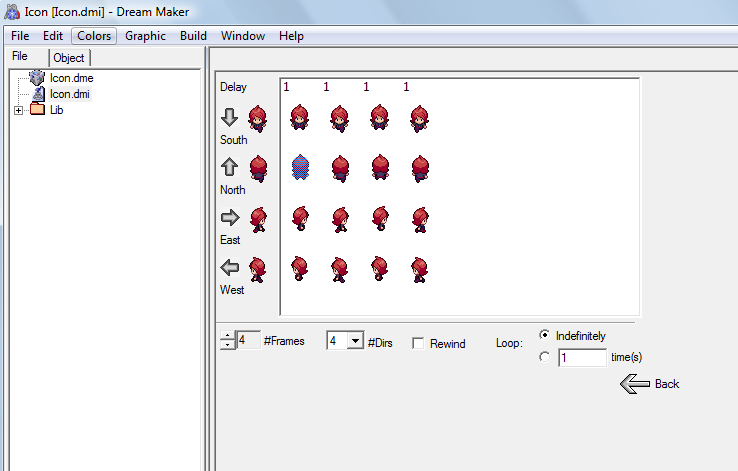Open the Graphic menu

145,36
